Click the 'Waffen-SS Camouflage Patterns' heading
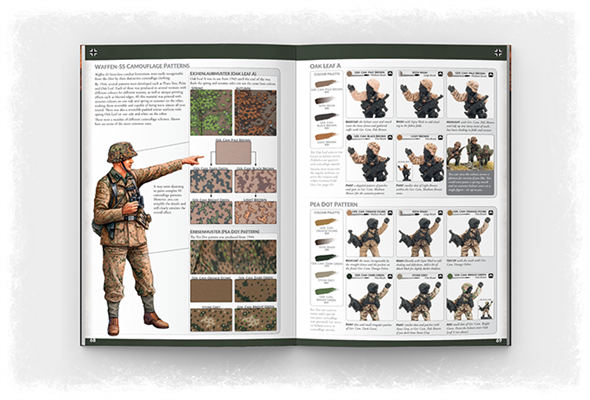 (x=142, y=66)
